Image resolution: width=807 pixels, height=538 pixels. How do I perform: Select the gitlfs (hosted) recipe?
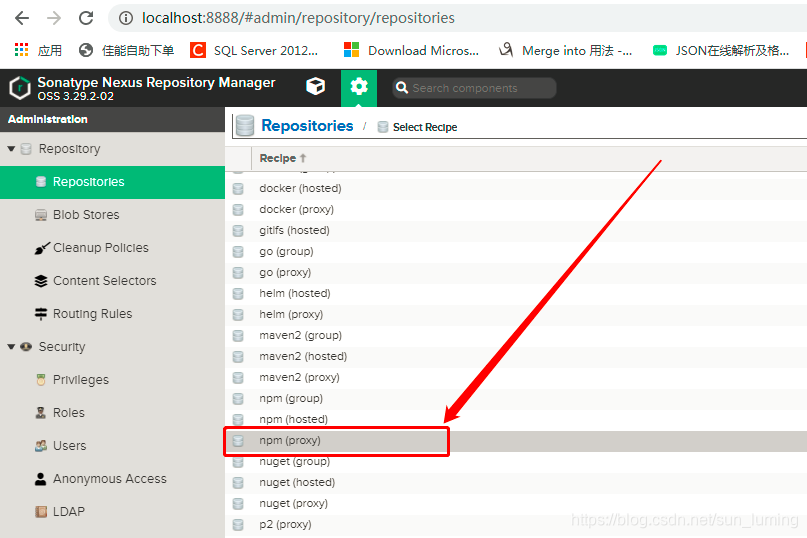click(516, 230)
